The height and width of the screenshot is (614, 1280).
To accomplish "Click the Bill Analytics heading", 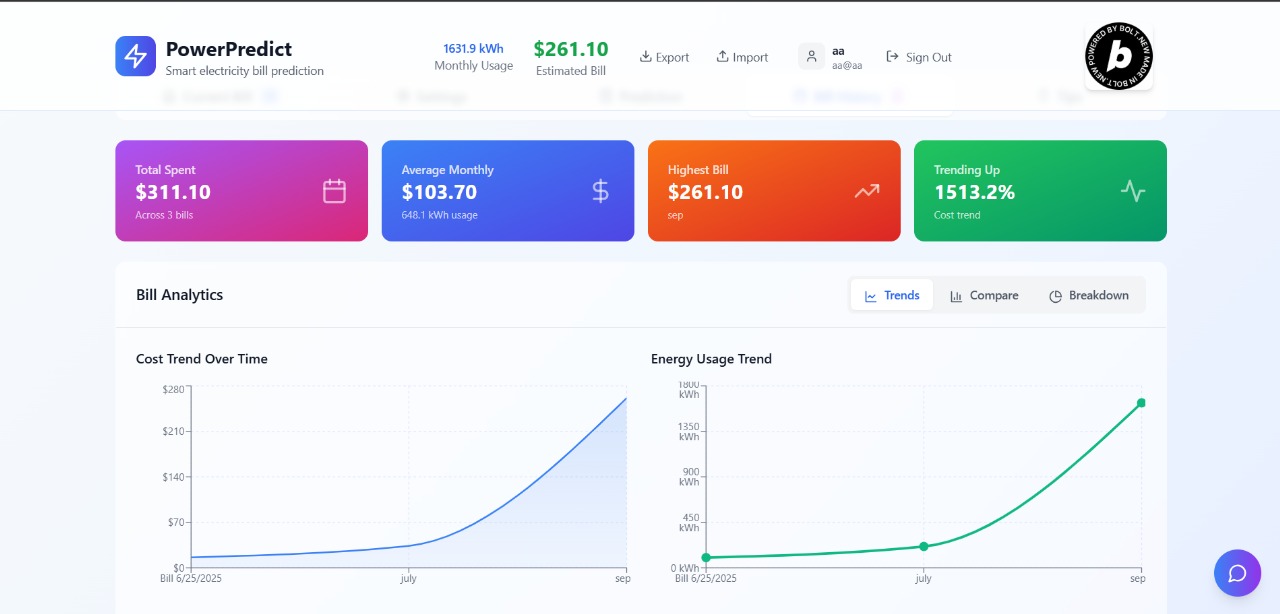I will pyautogui.click(x=180, y=295).
